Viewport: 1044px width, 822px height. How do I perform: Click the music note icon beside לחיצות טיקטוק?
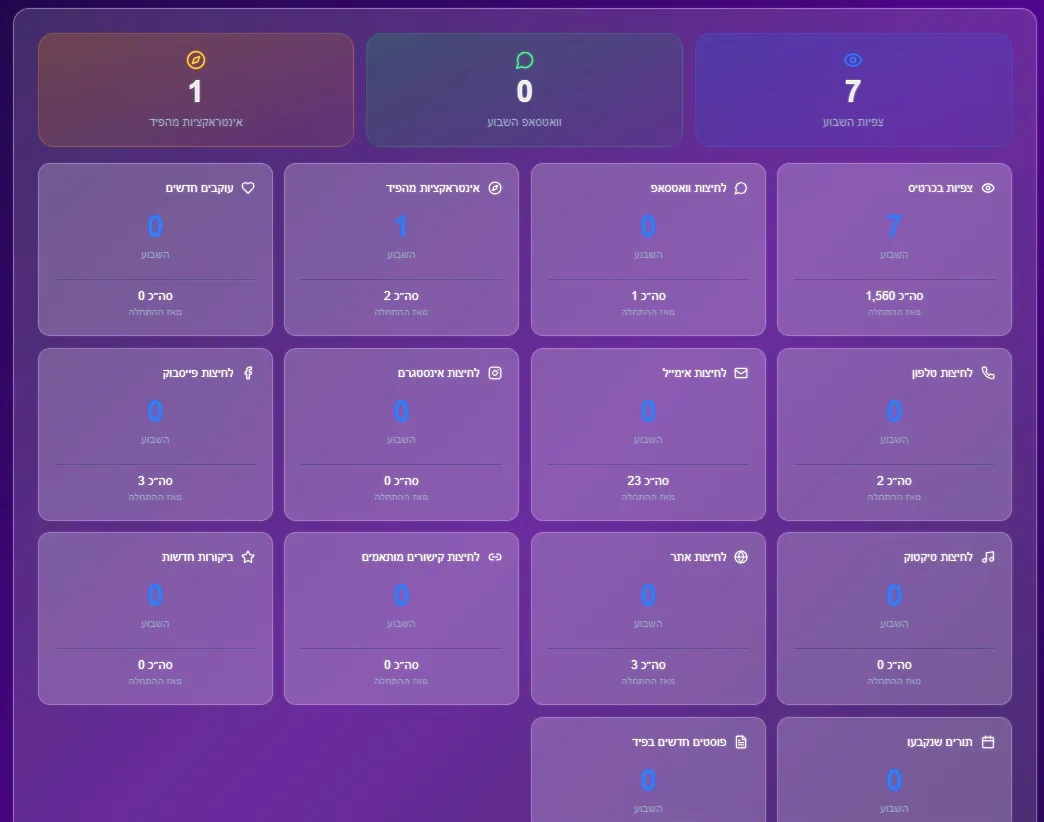(988, 556)
